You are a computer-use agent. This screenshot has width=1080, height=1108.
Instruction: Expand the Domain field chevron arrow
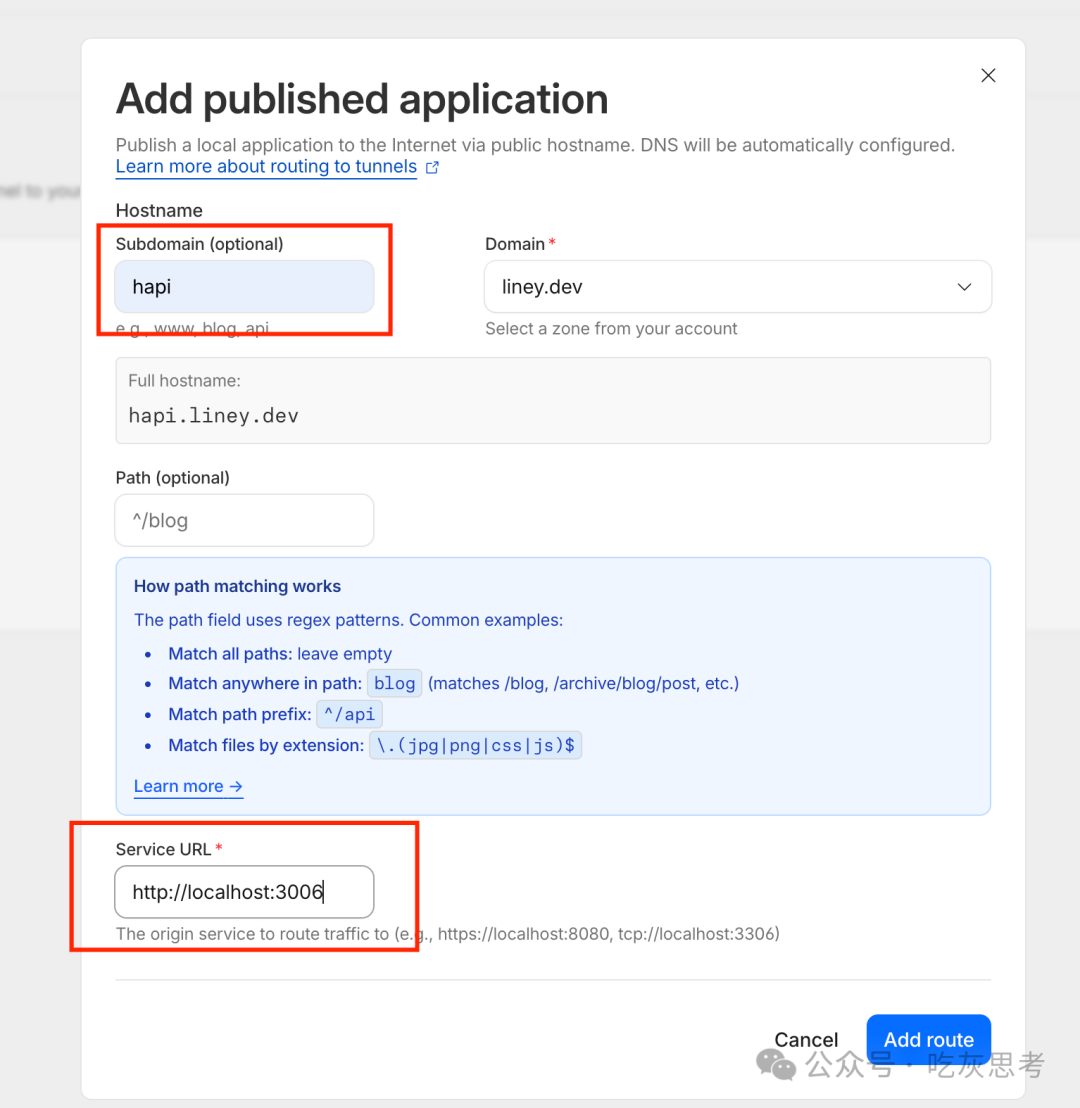pos(964,287)
